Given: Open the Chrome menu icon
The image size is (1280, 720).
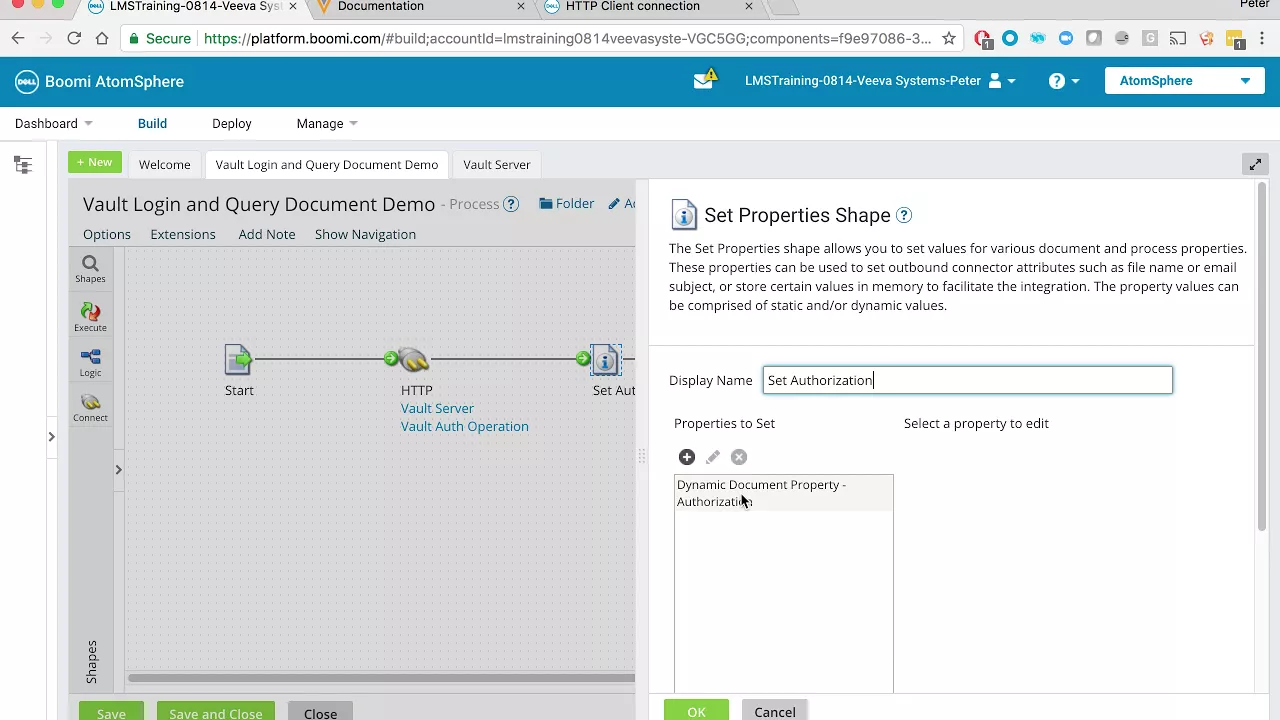Looking at the screenshot, I should pos(1262,38).
